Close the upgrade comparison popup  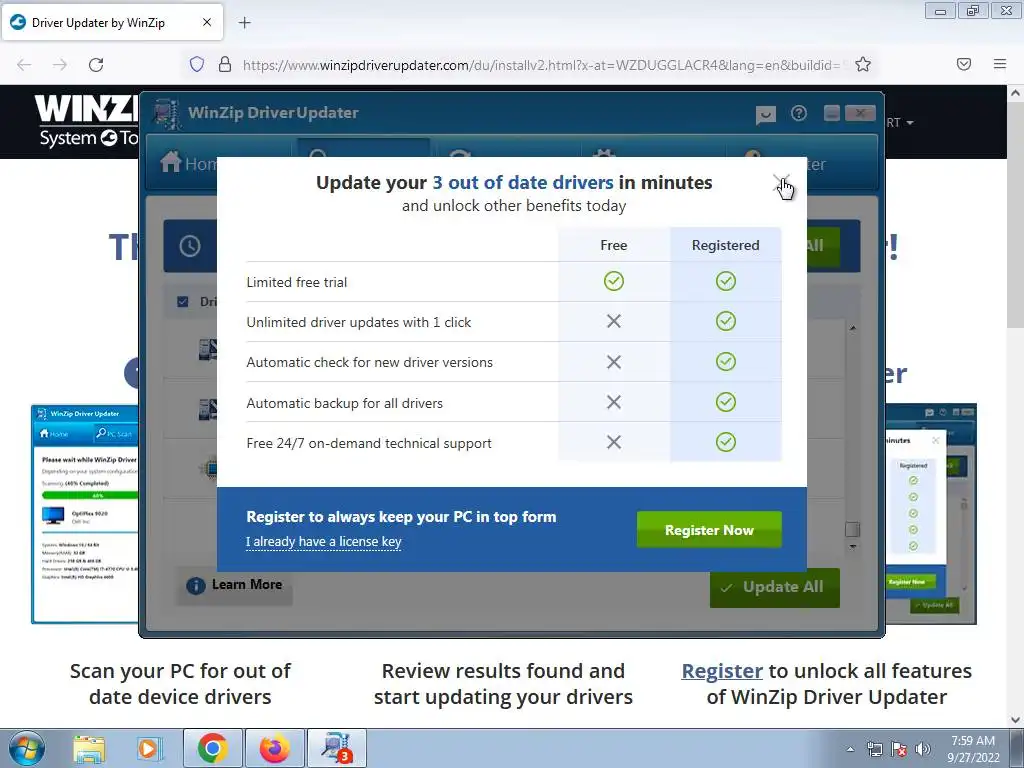pos(781,182)
